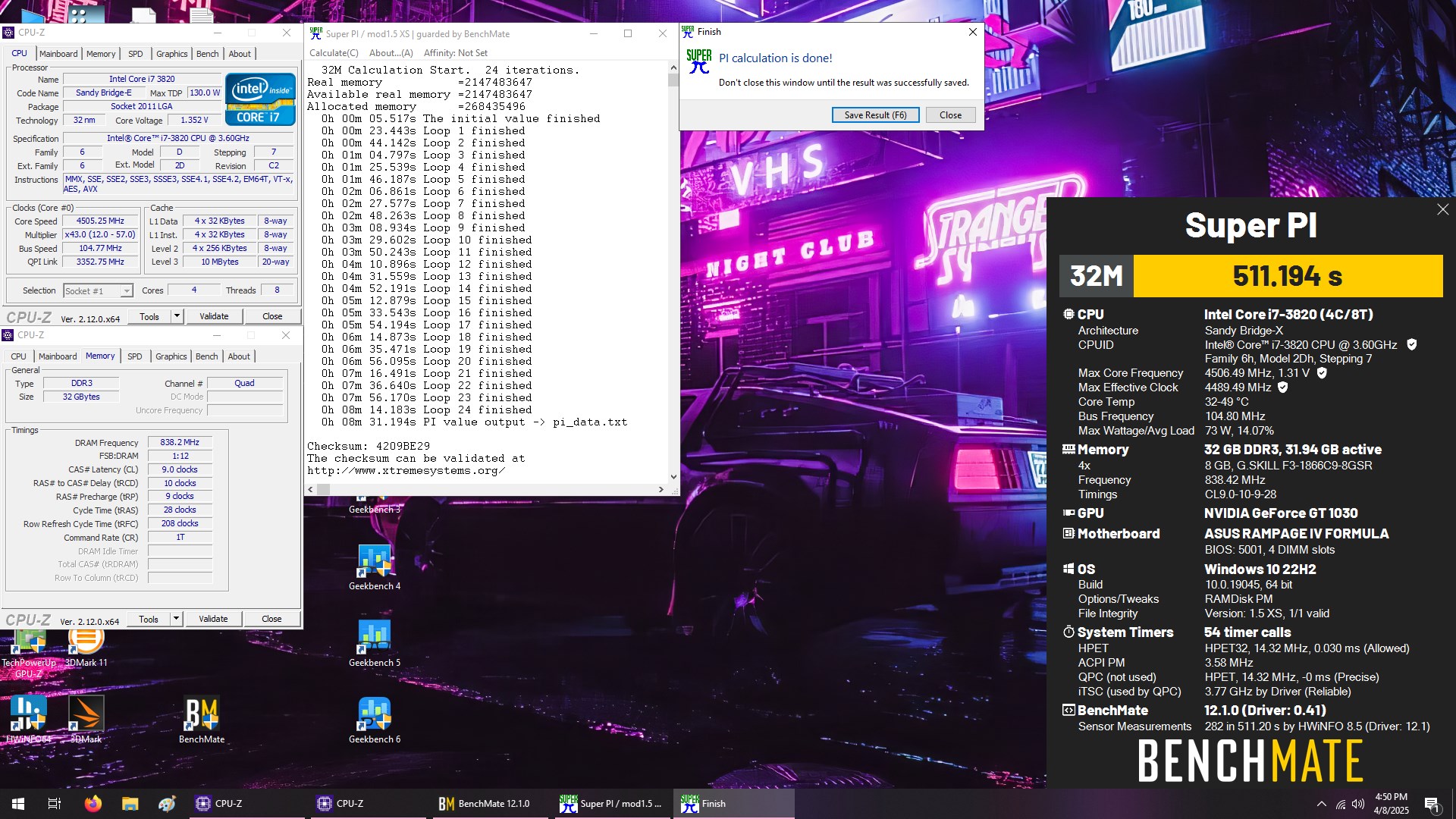1456x819 pixels.
Task: Switch to first CPU-Z taskbar item
Action: pos(246,804)
